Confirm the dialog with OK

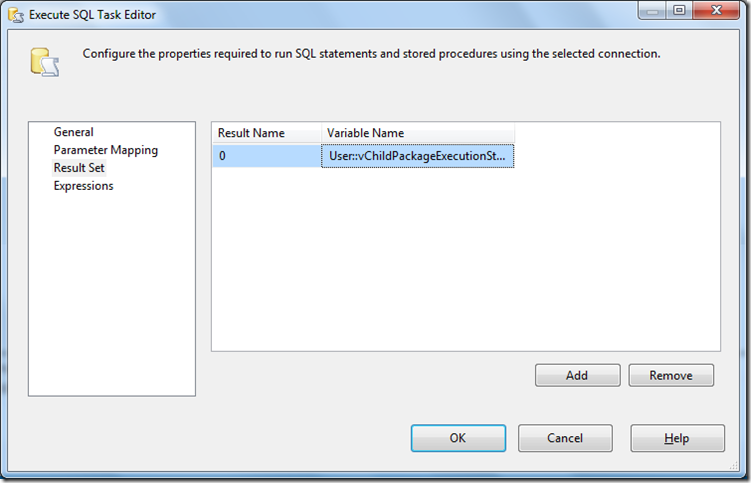(457, 438)
